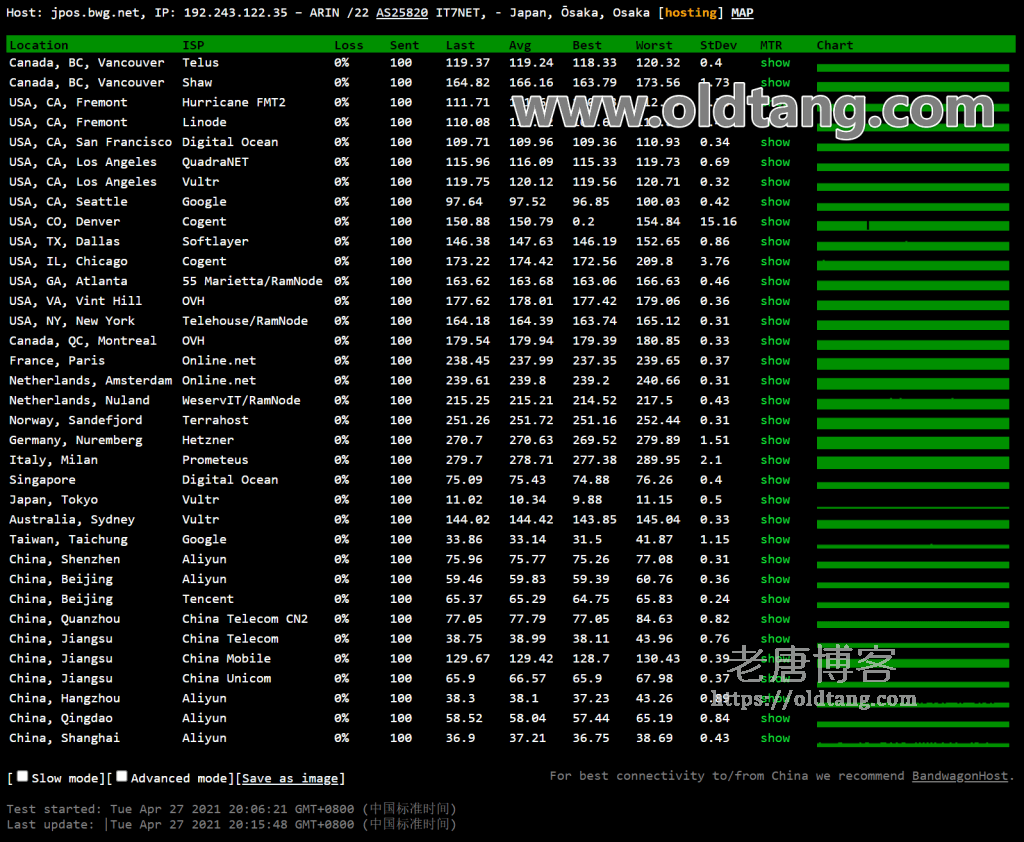Show MTR for Canada Vancouver Telus

775,62
